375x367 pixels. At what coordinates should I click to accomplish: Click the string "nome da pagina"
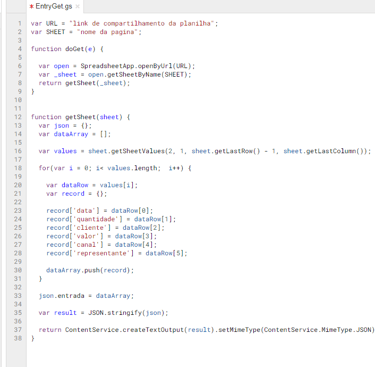107,32
